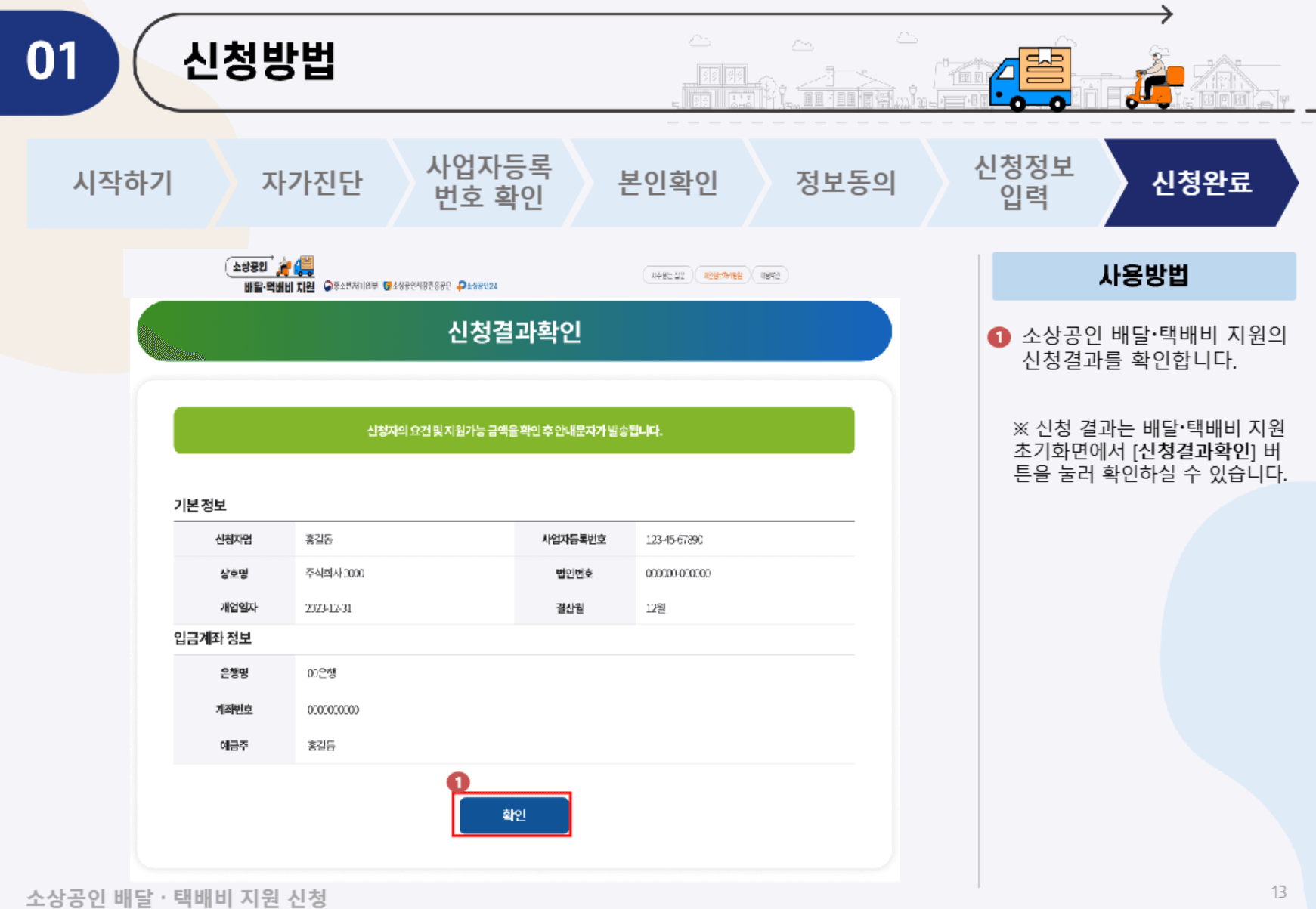Open the 자주묻는 질문 pill button

[x=668, y=274]
